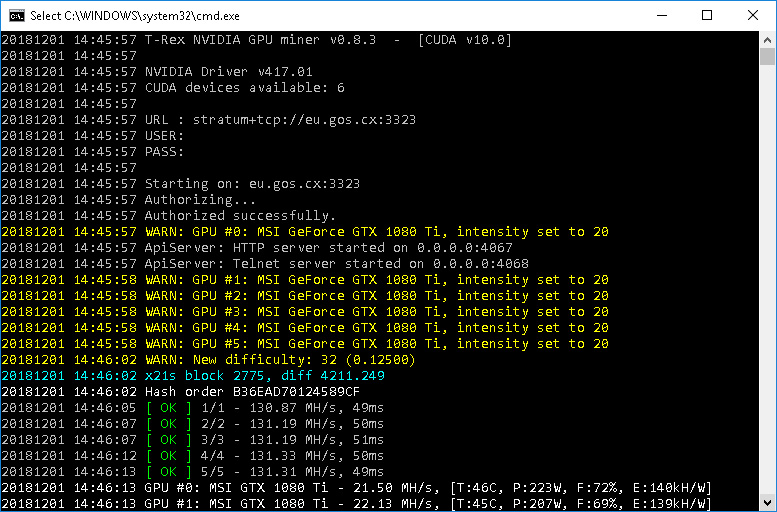Image resolution: width=777 pixels, height=512 pixels.
Task: Click the OK share line '5/5 - 131.31 MH/s'
Action: 193,472
